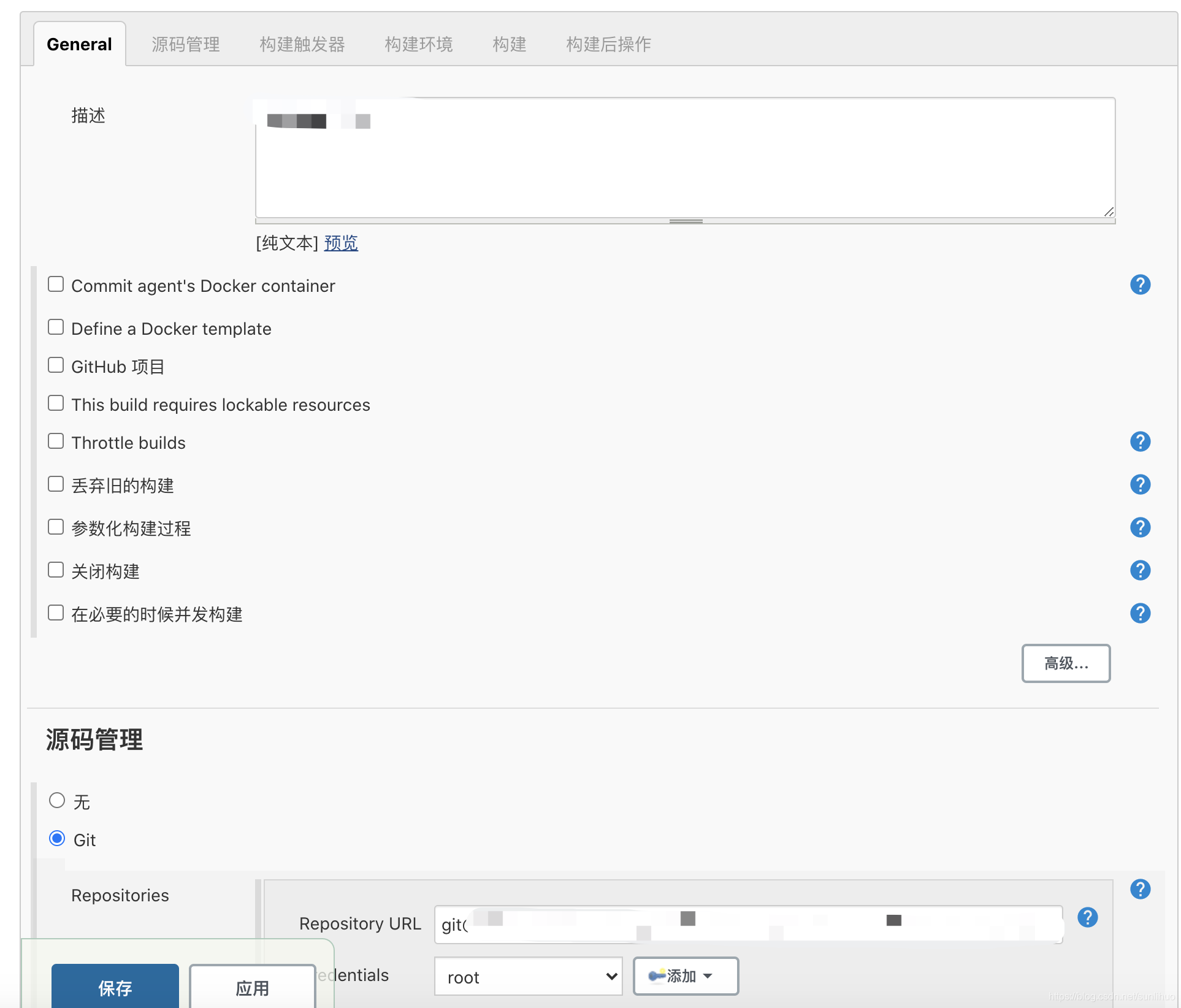Enable Throttle builds checkbox
This screenshot has width=1181, height=1008.
56,441
